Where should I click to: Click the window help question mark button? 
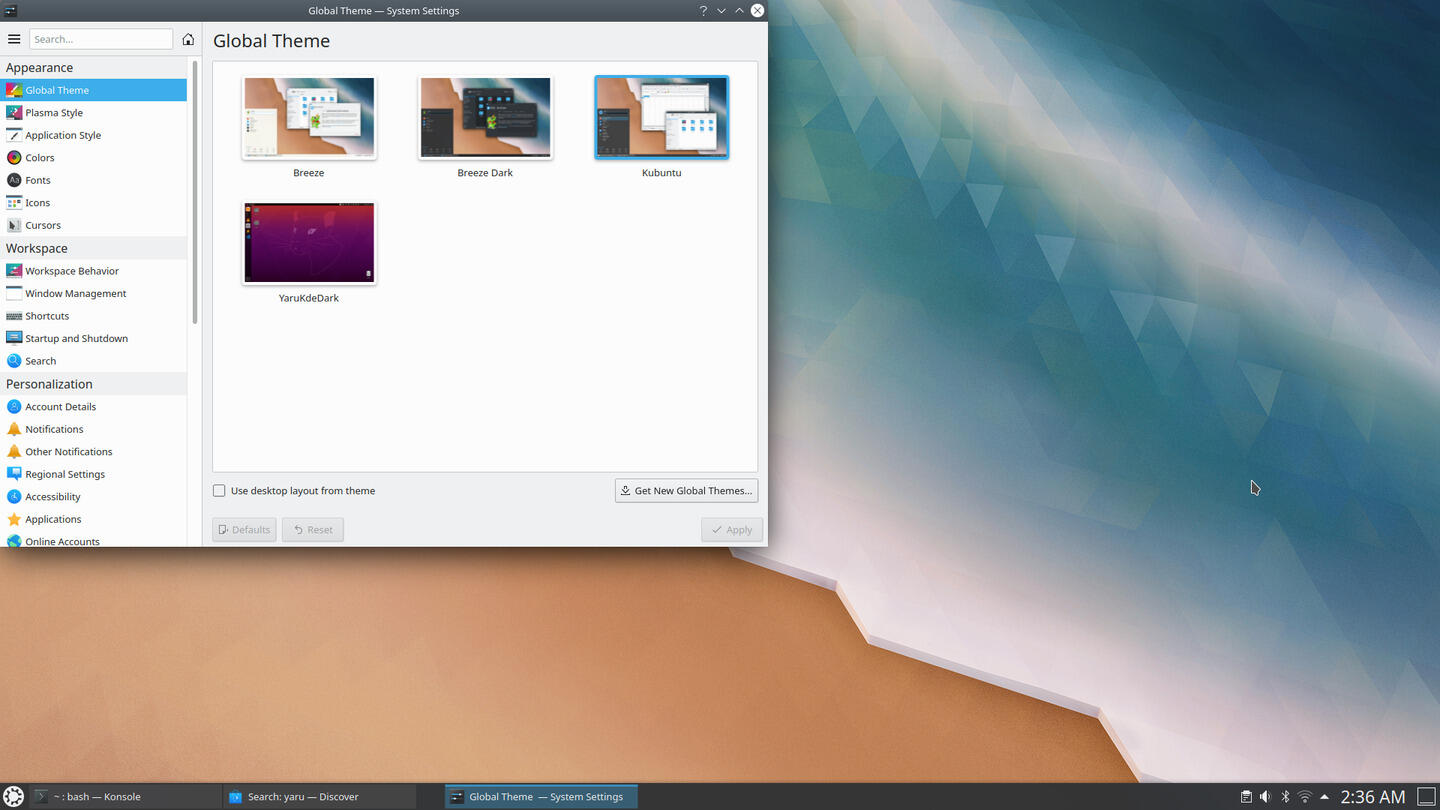703,10
